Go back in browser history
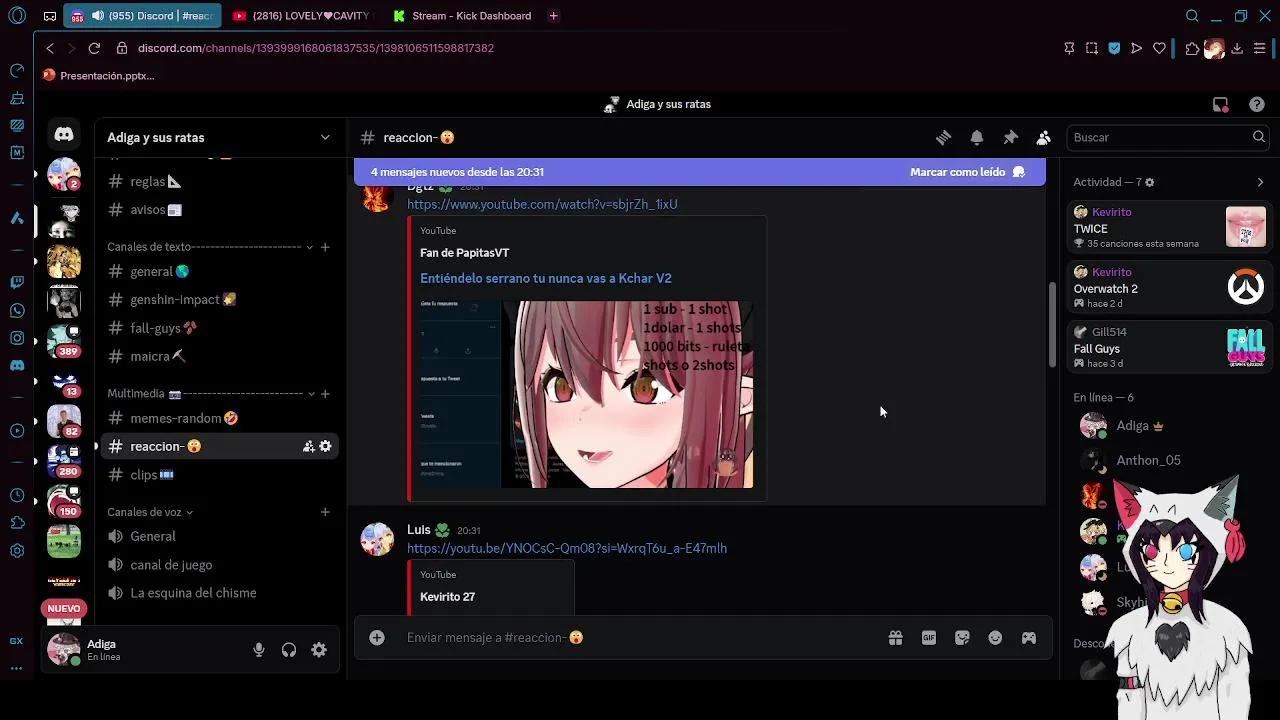The image size is (1280, 720). point(50,48)
